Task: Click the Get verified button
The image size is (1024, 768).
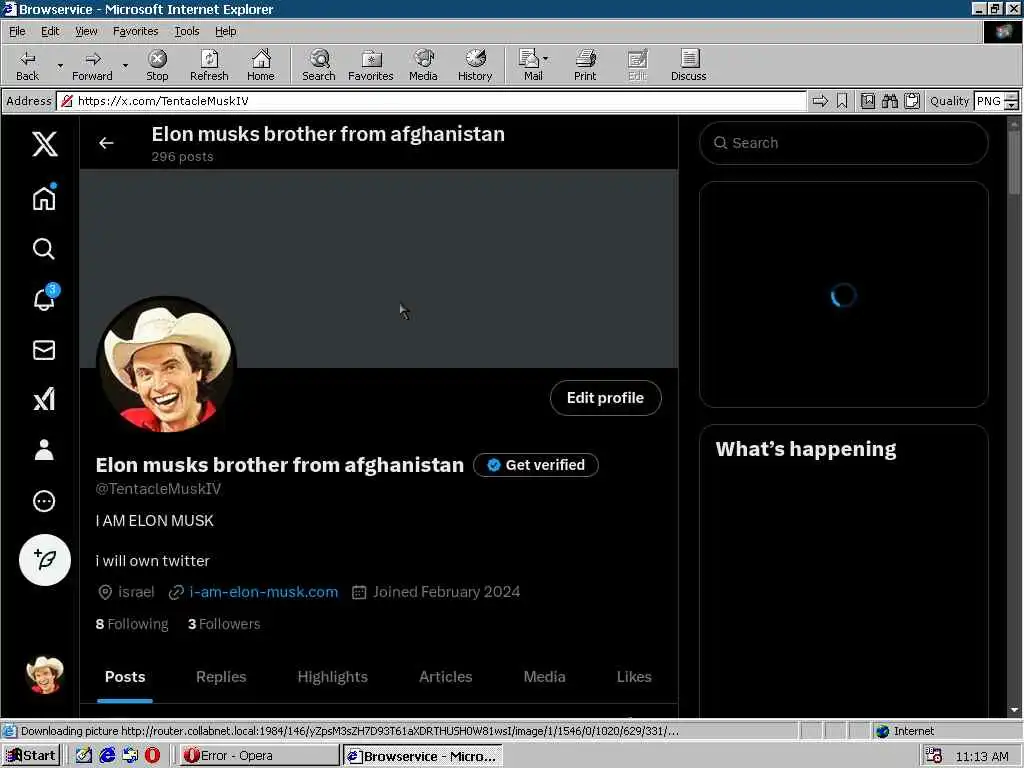Action: pyautogui.click(x=536, y=465)
